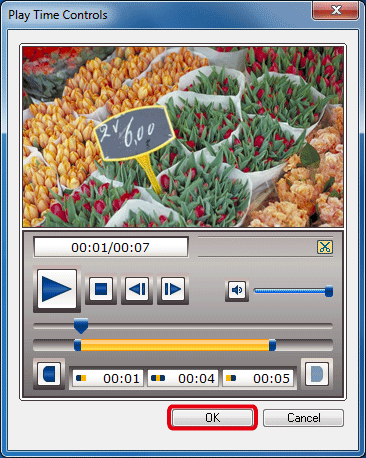
Task: Click the volume slider handle
Action: click(x=329, y=291)
